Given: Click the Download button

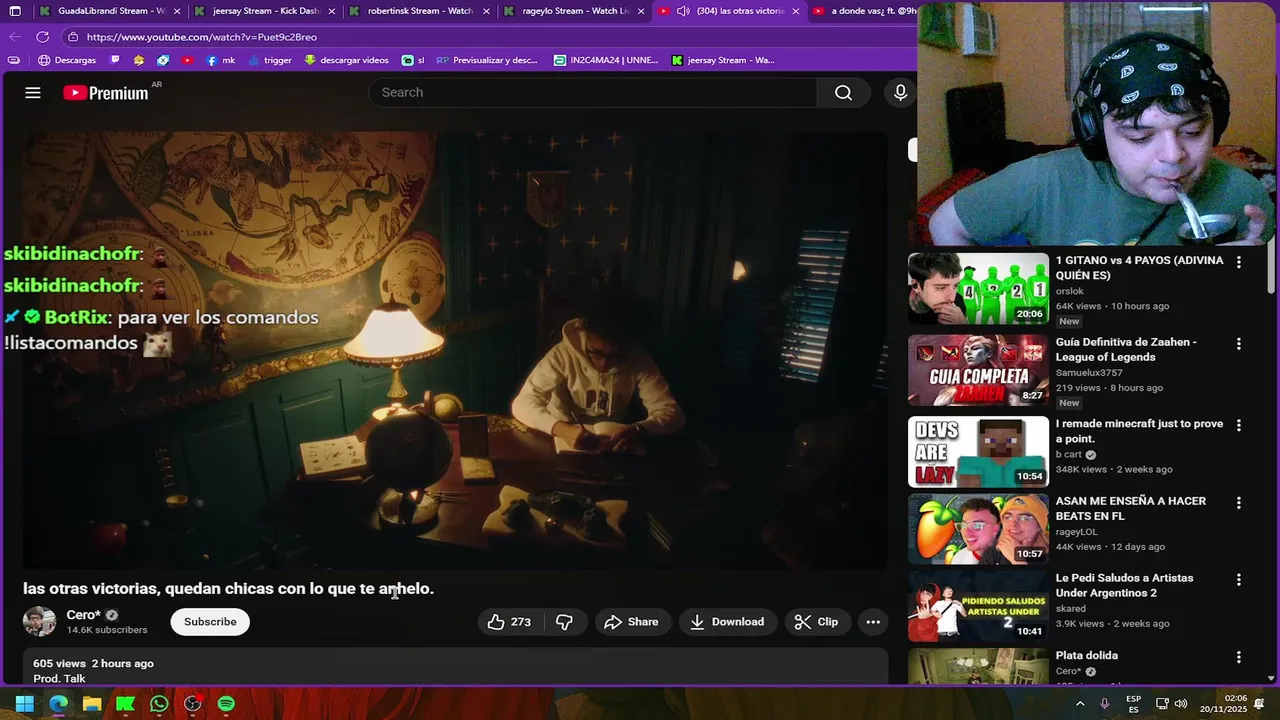Looking at the screenshot, I should tap(727, 622).
